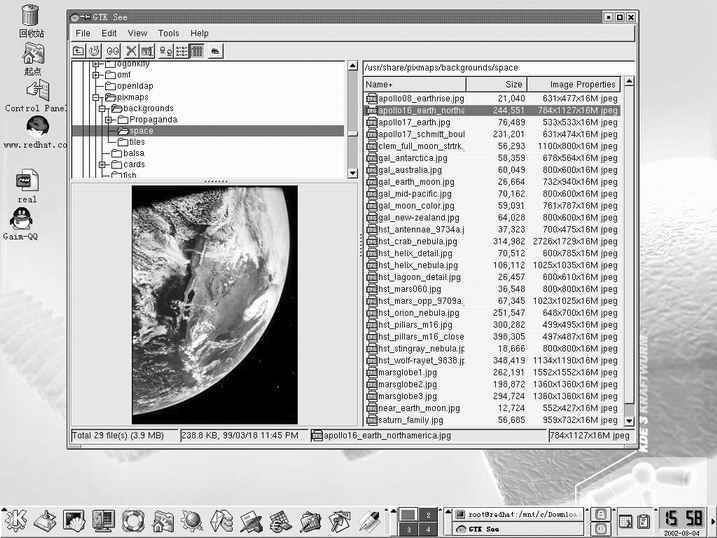Click the go up directory toolbar icon
The width and height of the screenshot is (717, 538).
(x=79, y=51)
